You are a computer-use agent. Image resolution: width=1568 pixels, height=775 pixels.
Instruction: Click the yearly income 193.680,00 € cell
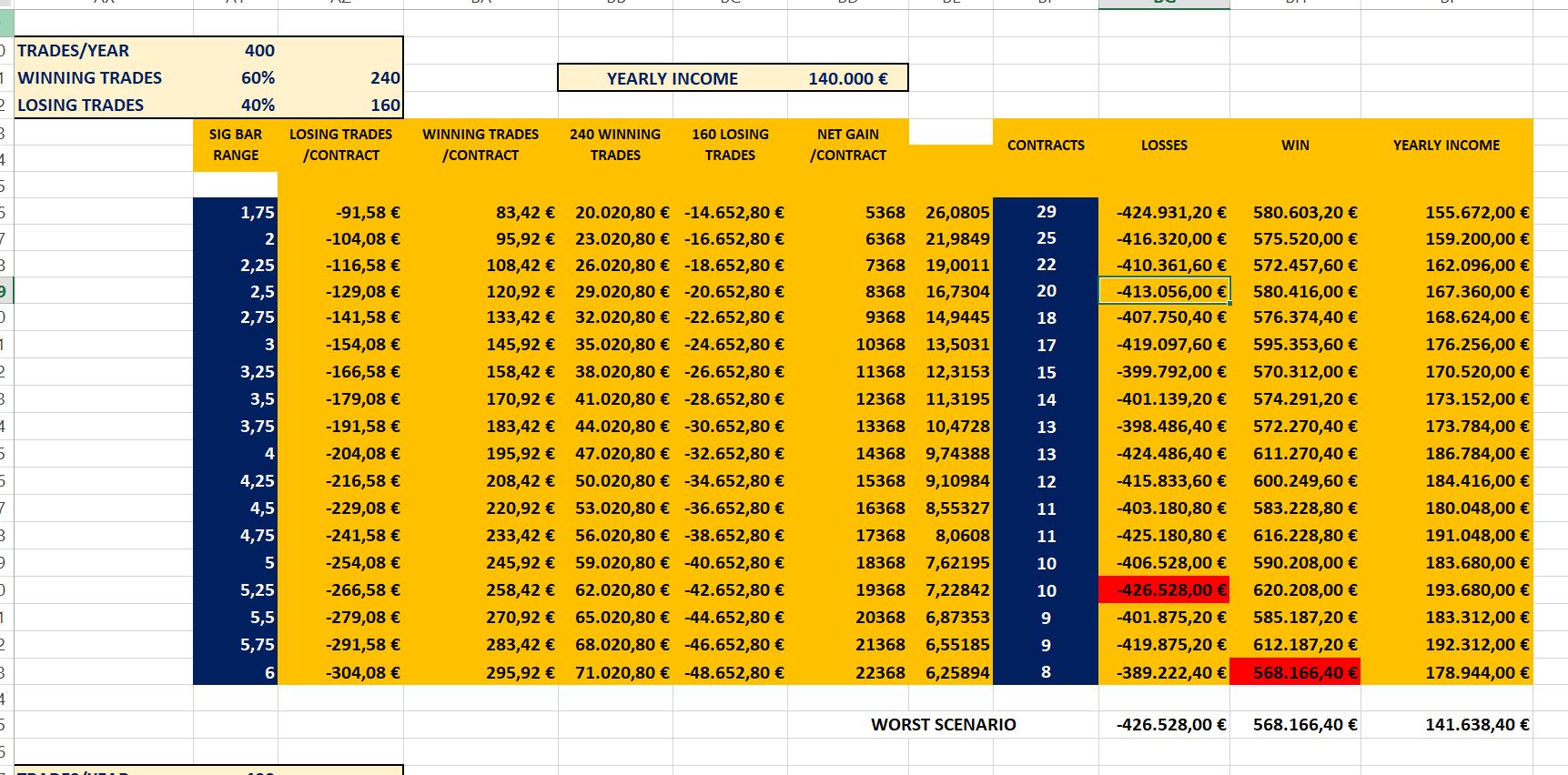[x=1447, y=590]
